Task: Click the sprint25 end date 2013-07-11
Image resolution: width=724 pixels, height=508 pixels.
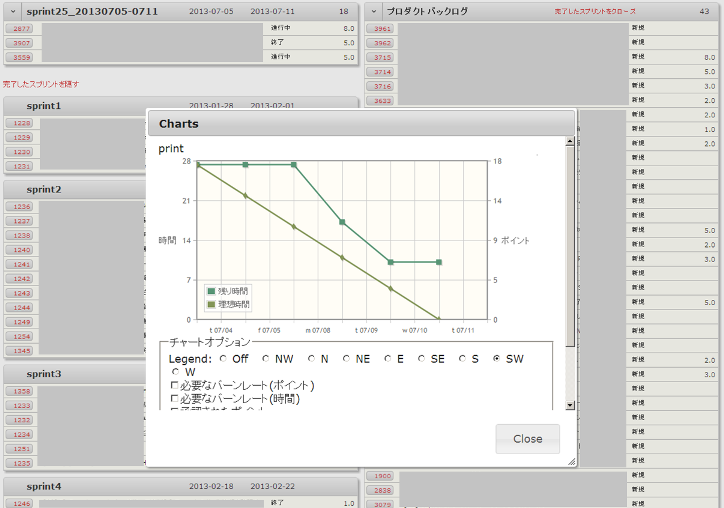Action: click(272, 11)
